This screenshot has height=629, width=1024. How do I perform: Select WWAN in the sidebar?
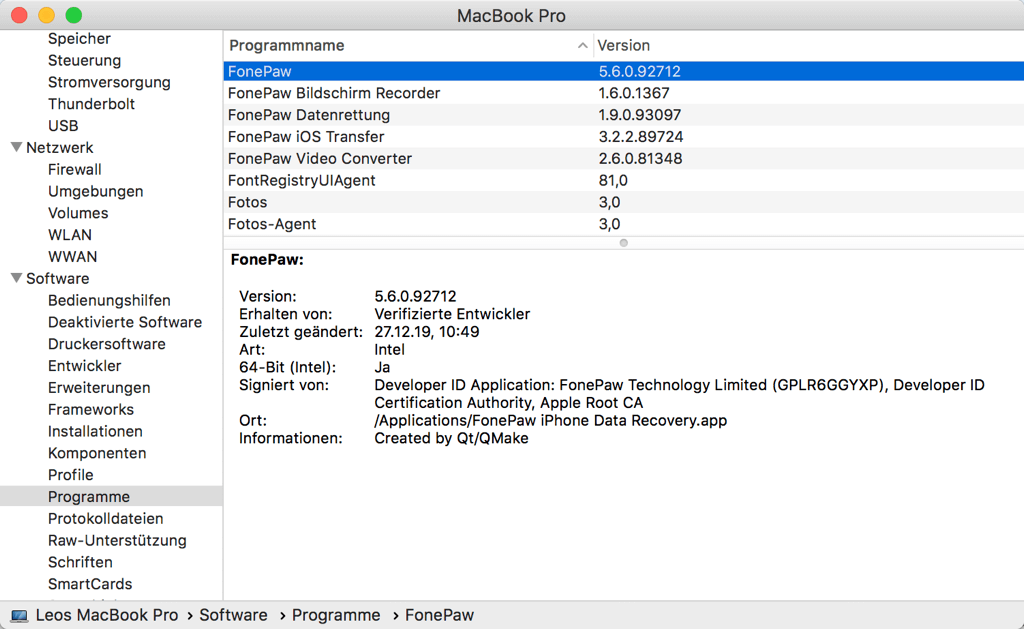click(72, 257)
